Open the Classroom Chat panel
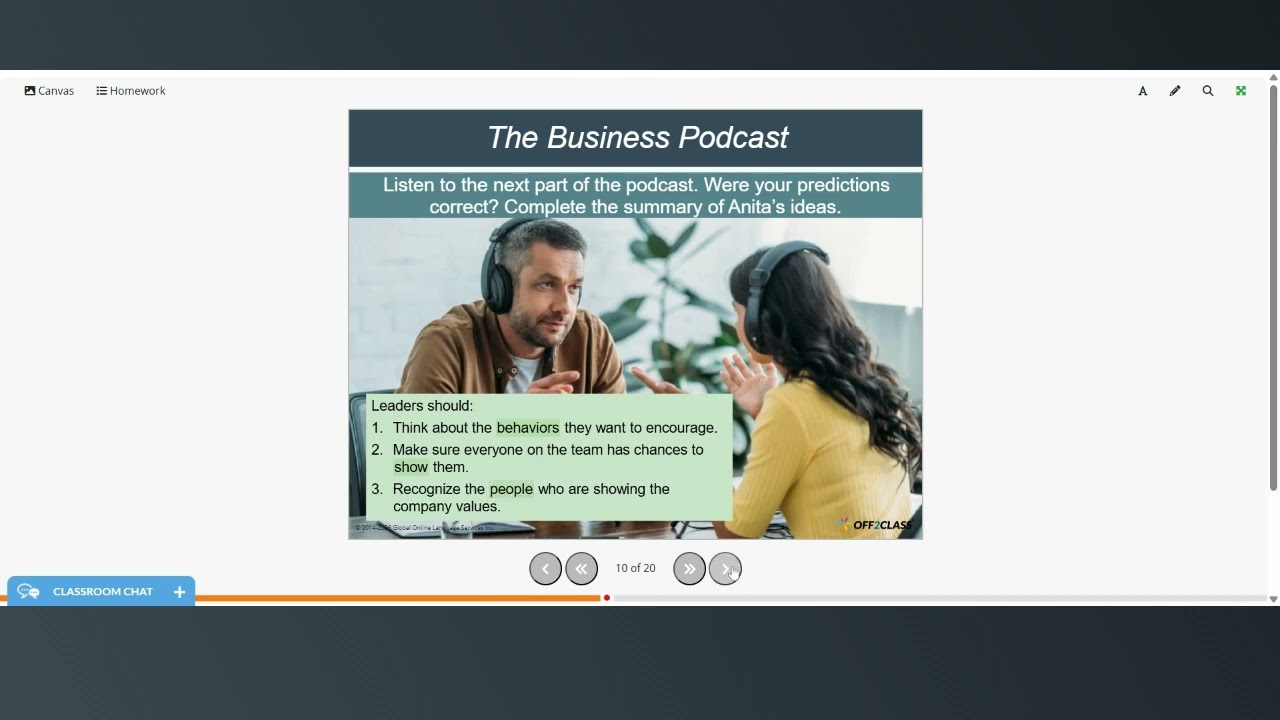The height and width of the screenshot is (720, 1280). point(101,592)
